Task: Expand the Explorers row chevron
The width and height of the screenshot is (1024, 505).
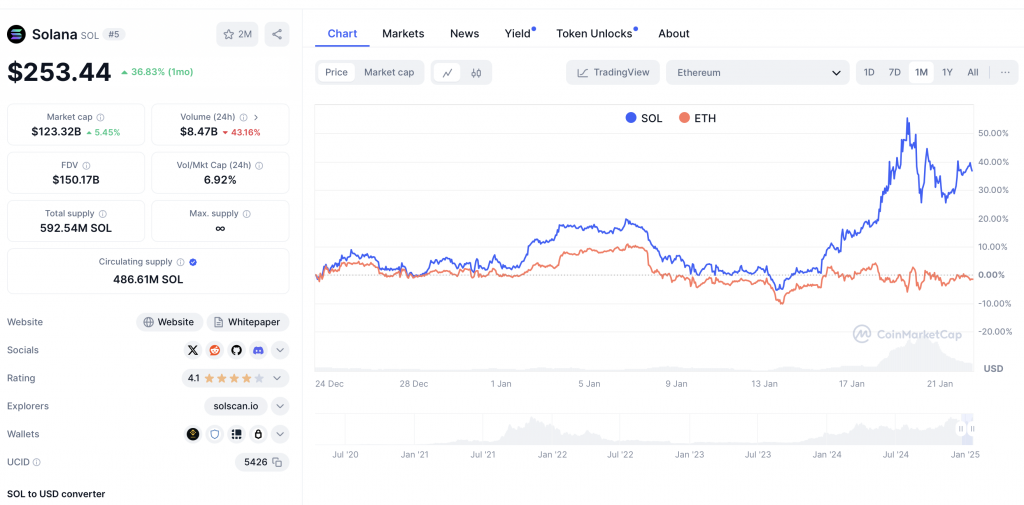Action: pos(280,406)
